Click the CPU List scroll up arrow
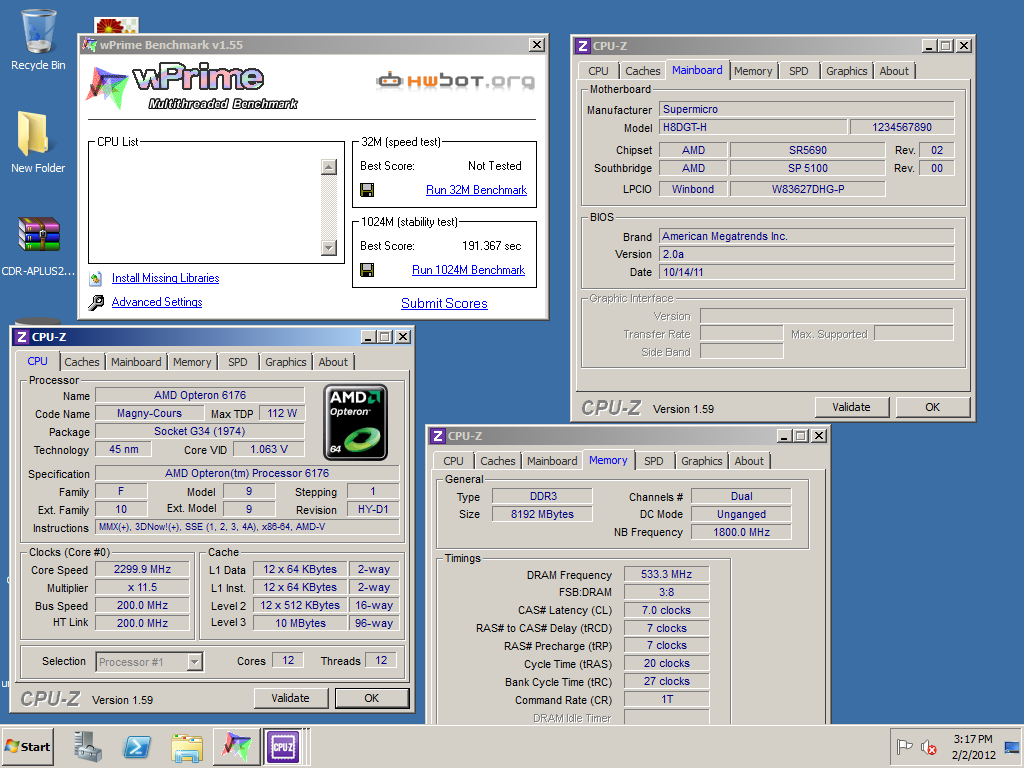1024x768 pixels. pyautogui.click(x=329, y=167)
